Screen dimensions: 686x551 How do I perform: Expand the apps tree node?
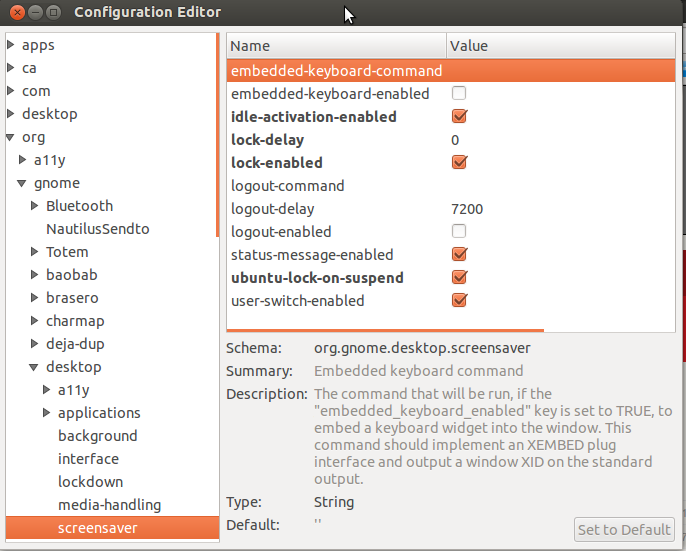11,45
